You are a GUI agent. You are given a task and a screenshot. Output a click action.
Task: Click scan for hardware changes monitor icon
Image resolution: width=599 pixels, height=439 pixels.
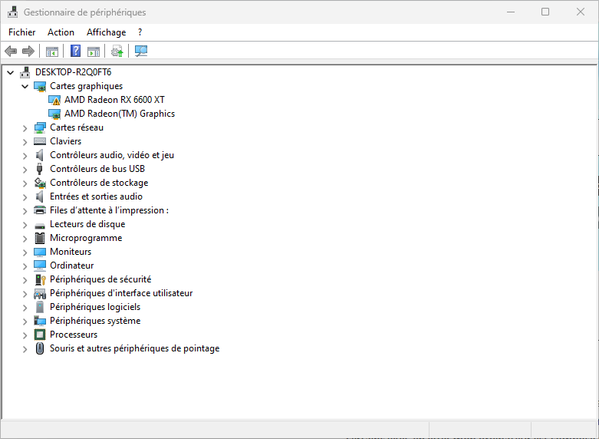(141, 51)
